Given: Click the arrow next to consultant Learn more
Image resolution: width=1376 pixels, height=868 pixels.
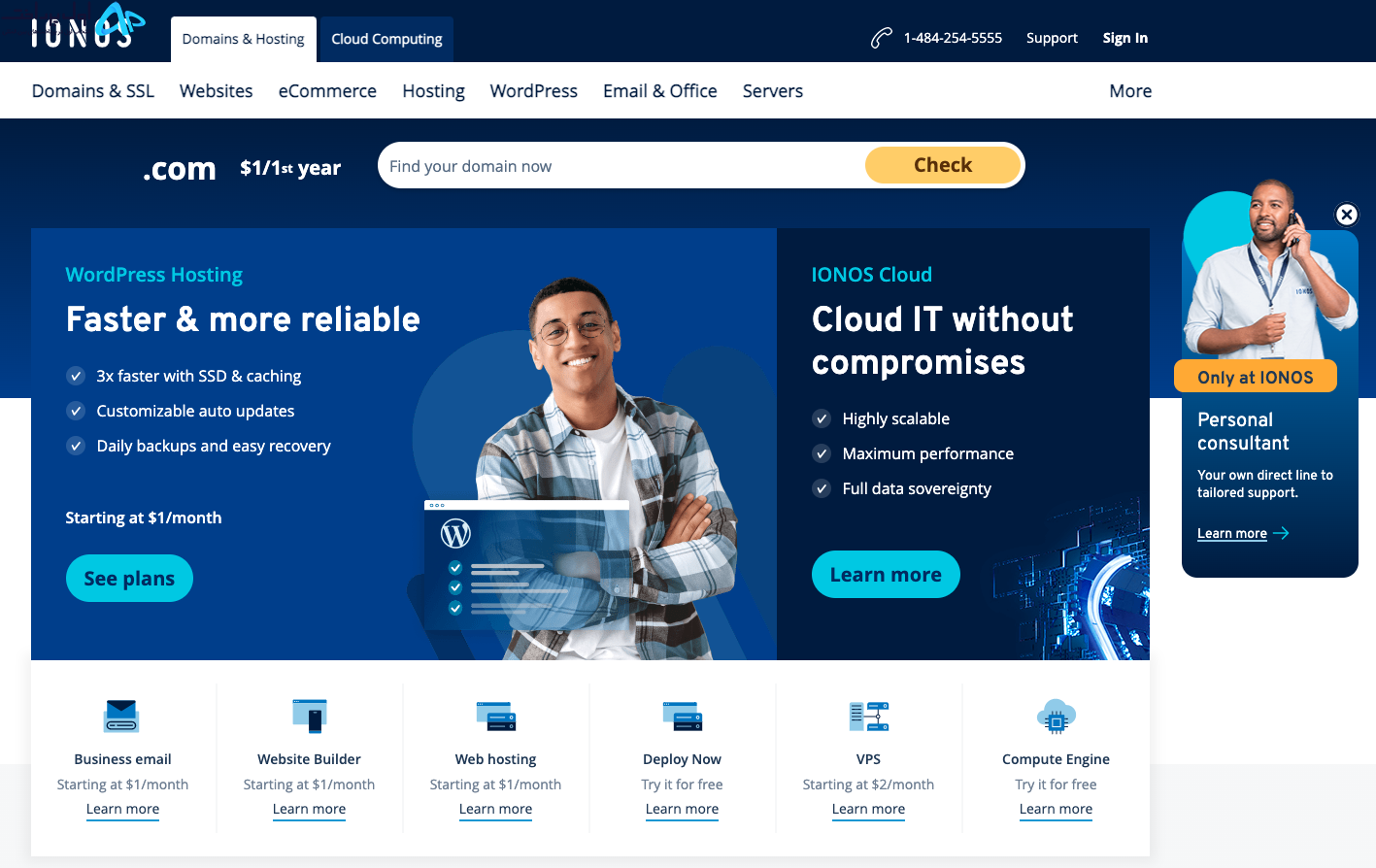Looking at the screenshot, I should tap(1281, 533).
